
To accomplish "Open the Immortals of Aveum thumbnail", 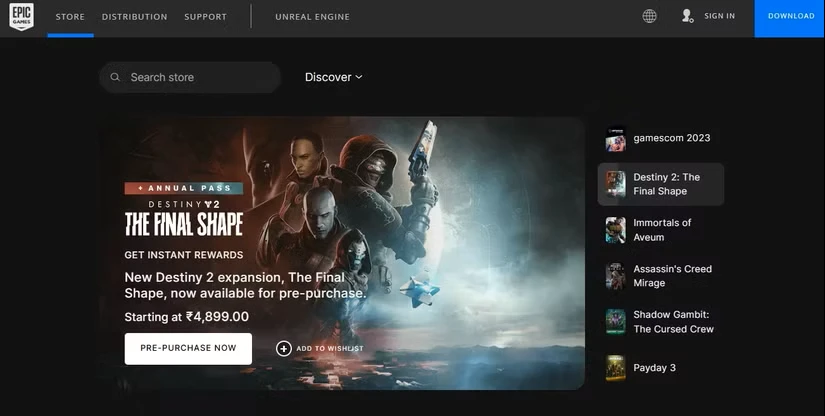I will (x=615, y=230).
